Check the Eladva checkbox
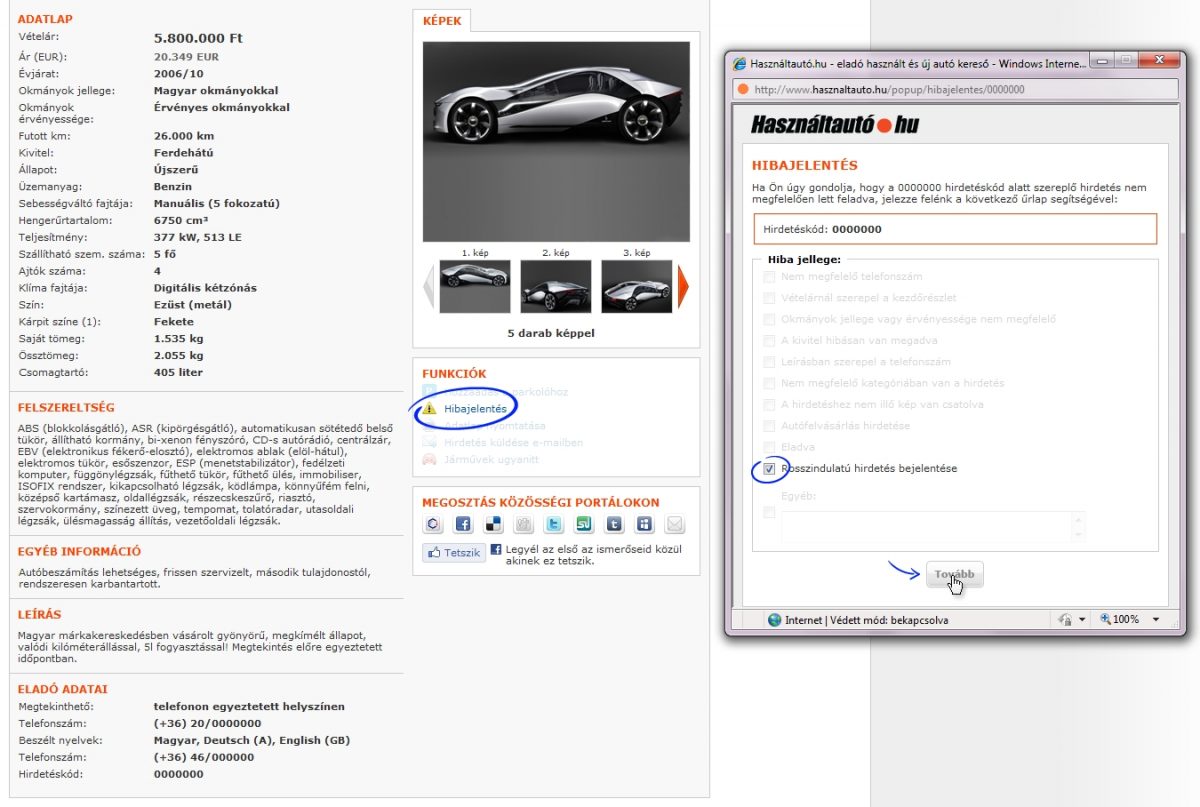The image size is (1200, 807). (768, 444)
